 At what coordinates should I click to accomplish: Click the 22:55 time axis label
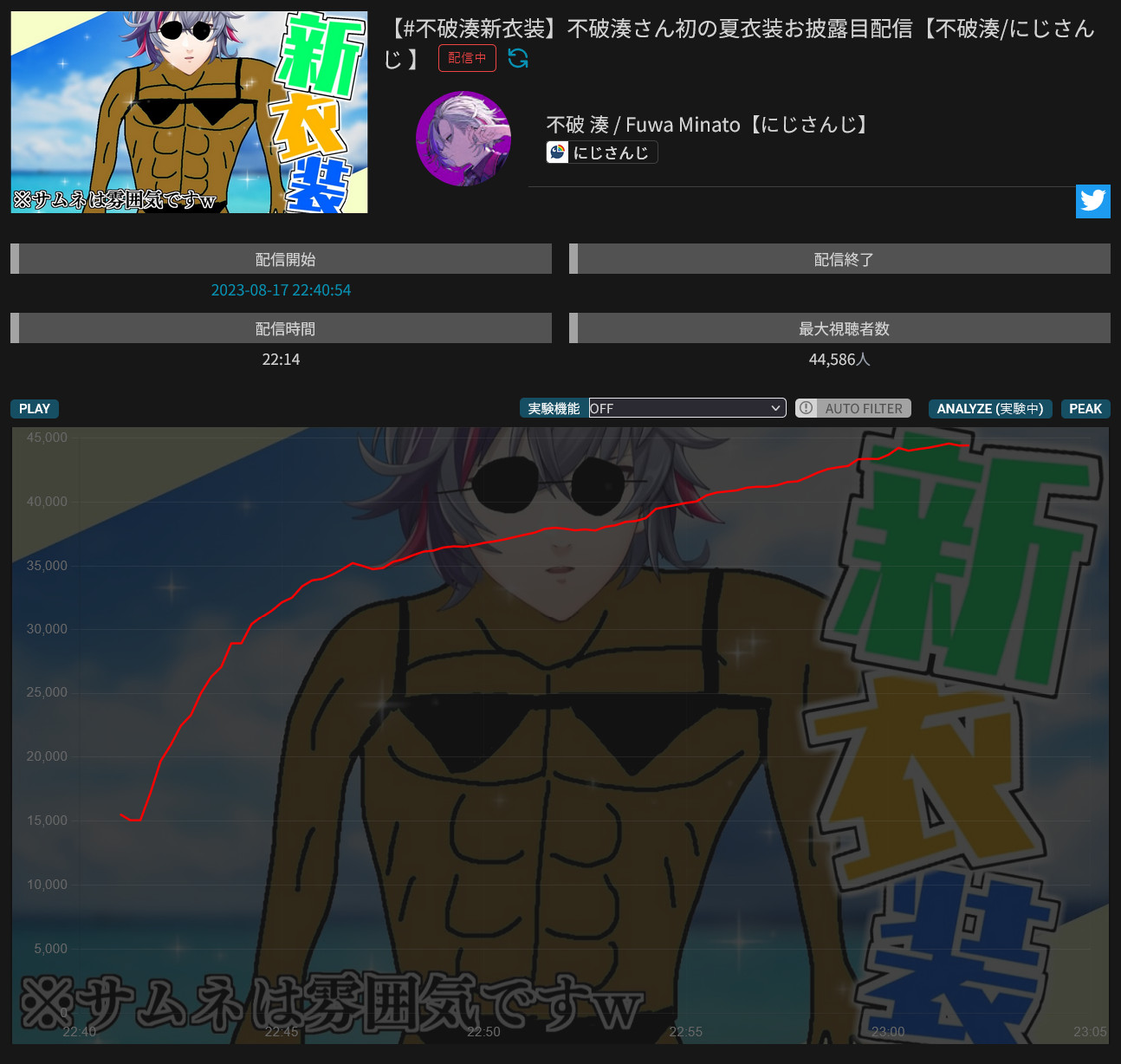coord(685,1032)
